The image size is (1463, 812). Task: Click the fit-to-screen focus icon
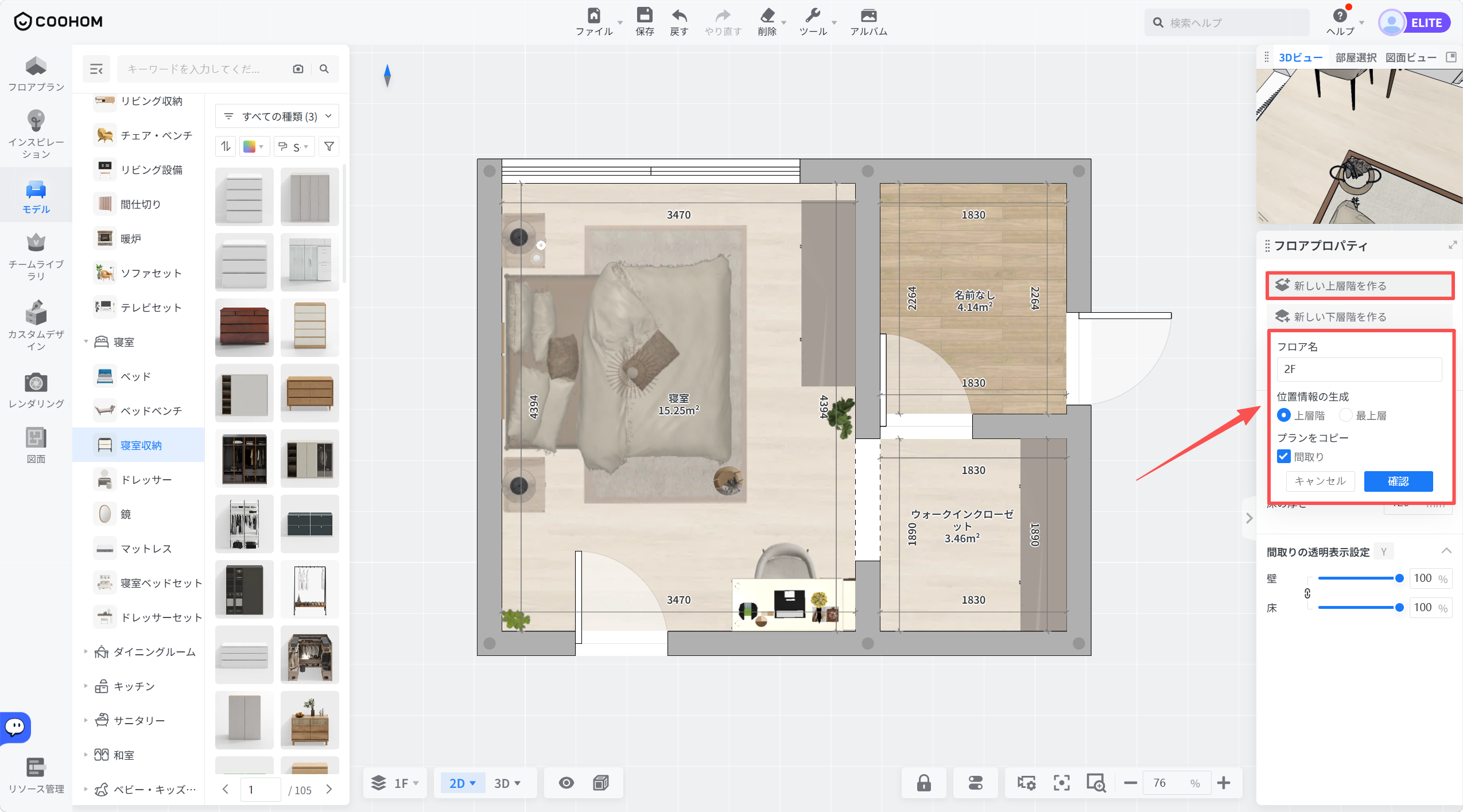[x=1061, y=783]
